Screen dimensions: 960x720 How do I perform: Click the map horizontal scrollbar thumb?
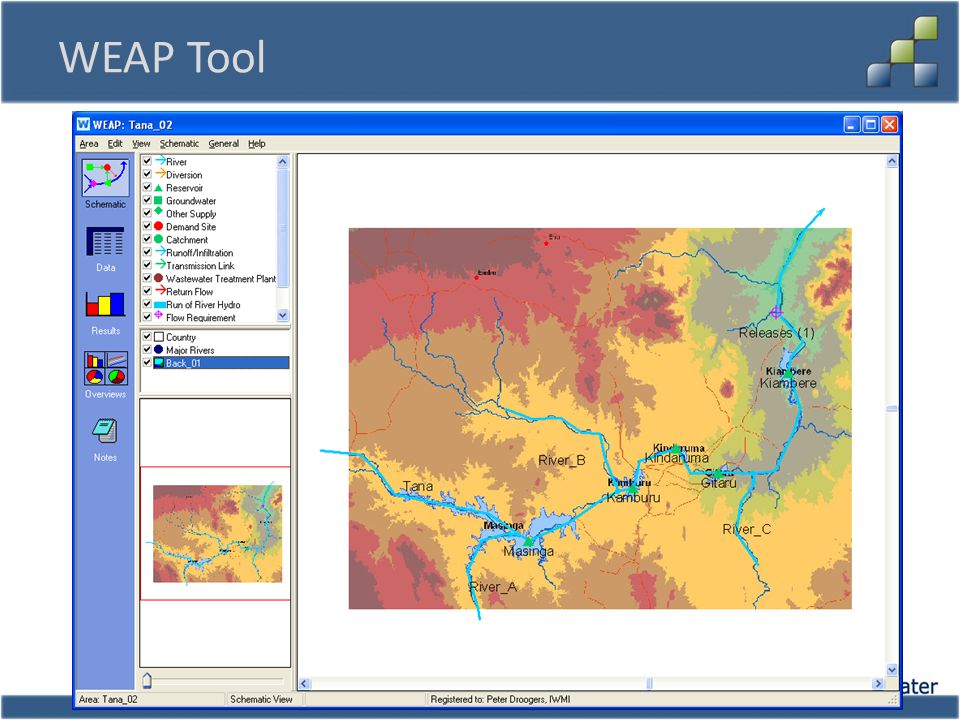point(649,683)
